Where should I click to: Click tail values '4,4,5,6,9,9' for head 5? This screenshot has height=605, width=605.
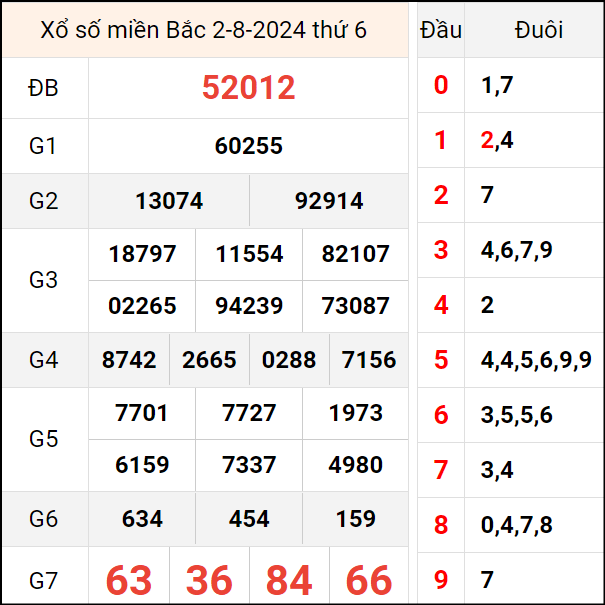tap(536, 360)
